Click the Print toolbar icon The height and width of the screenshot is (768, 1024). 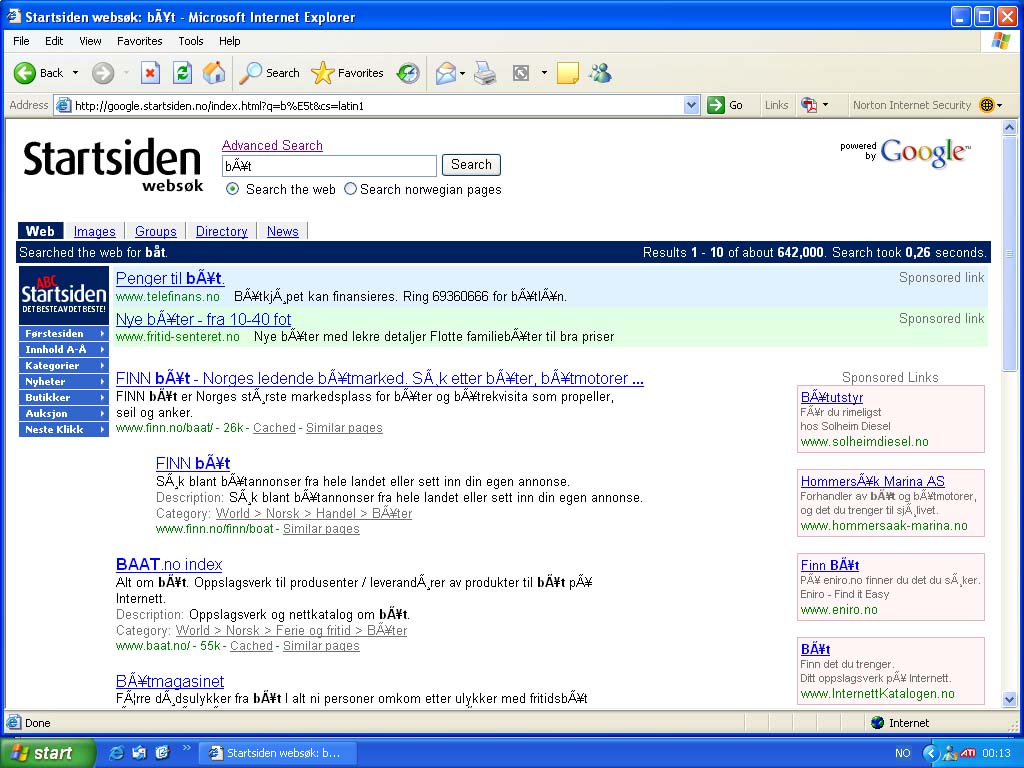[485, 73]
